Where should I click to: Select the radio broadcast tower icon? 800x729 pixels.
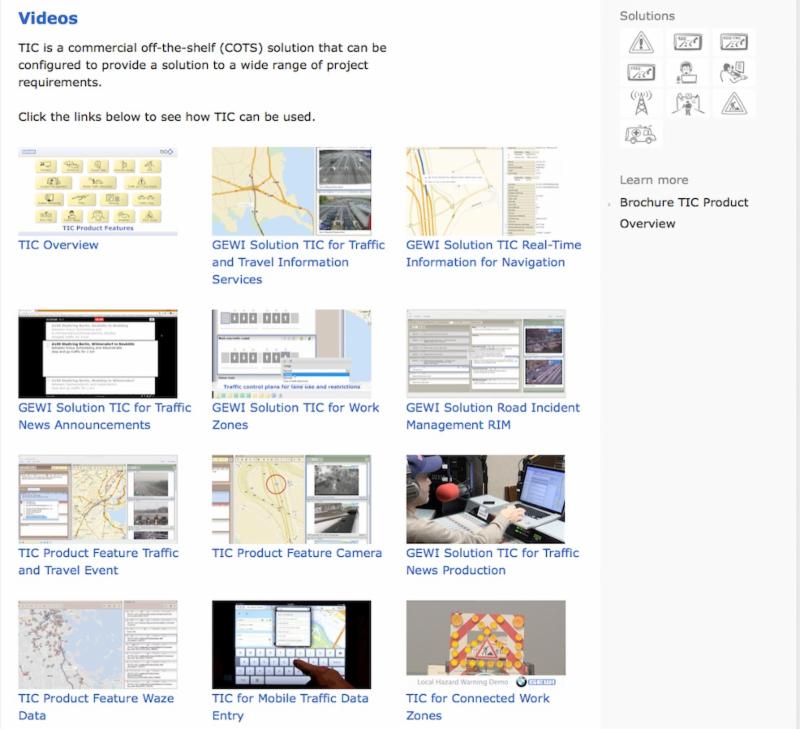click(x=641, y=103)
